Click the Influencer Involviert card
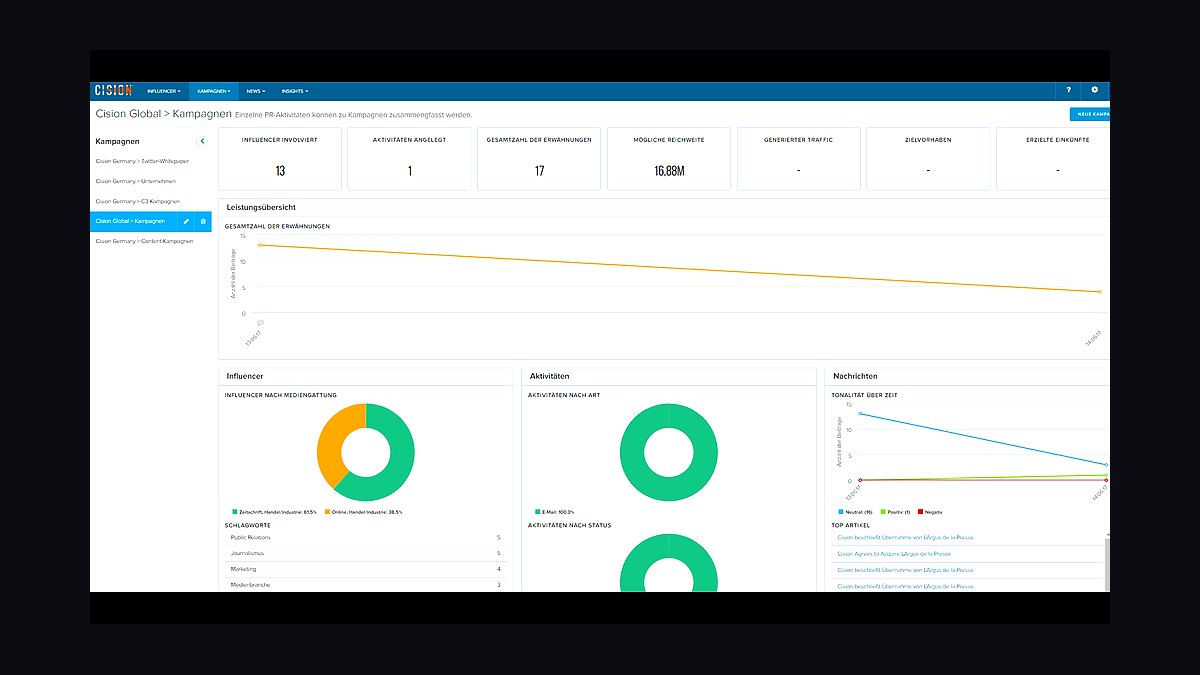1200x675 pixels. tap(280, 158)
